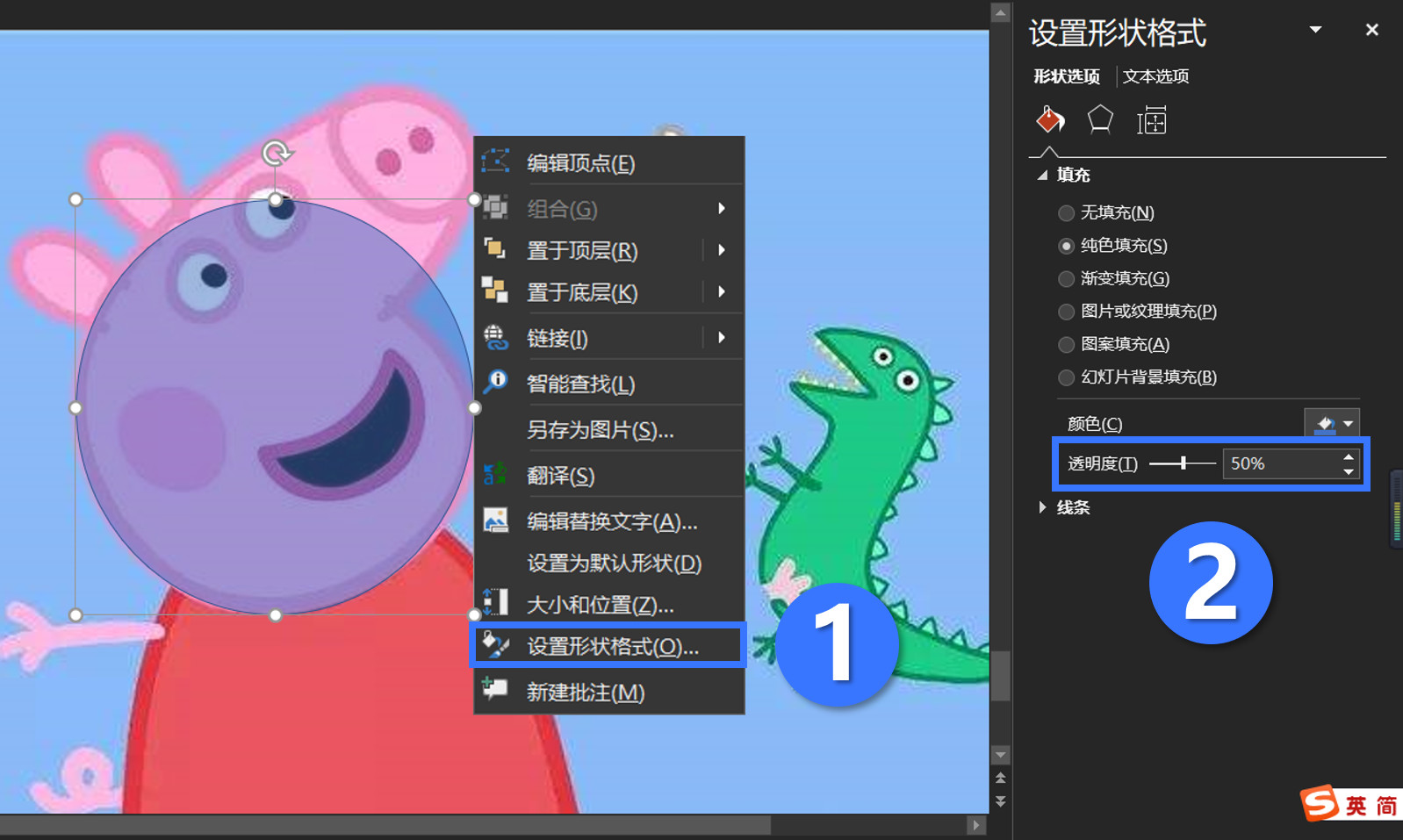Expand the 链接 submenu arrow

[722, 337]
